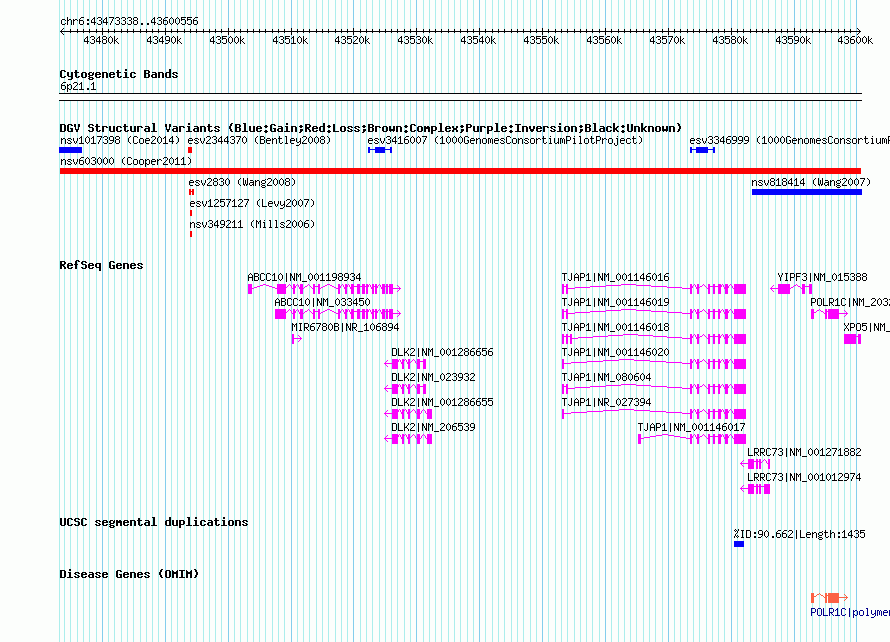This screenshot has width=890, height=642.
Task: Click the UCSC segmental duplications track title
Action: coord(154,522)
